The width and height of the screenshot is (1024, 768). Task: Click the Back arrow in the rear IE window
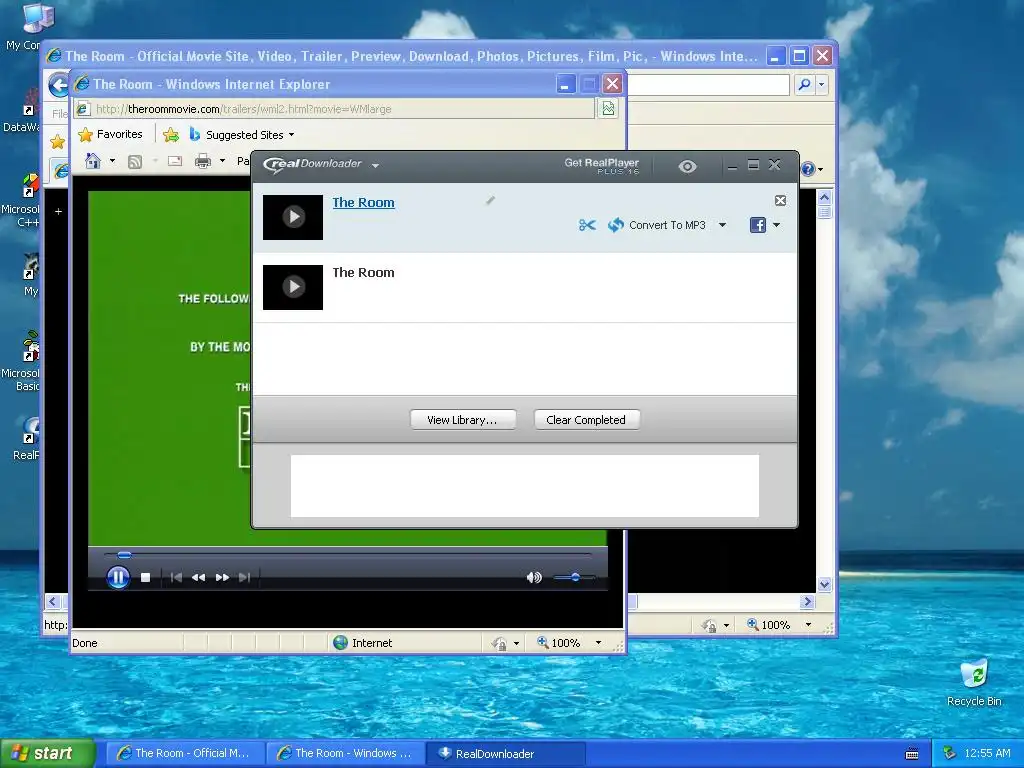coord(59,85)
